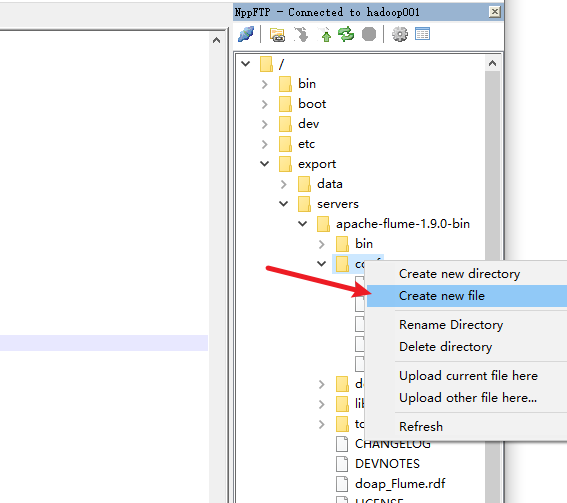567x503 pixels.
Task: Click the green refresh toolbar icon
Action: [x=346, y=35]
